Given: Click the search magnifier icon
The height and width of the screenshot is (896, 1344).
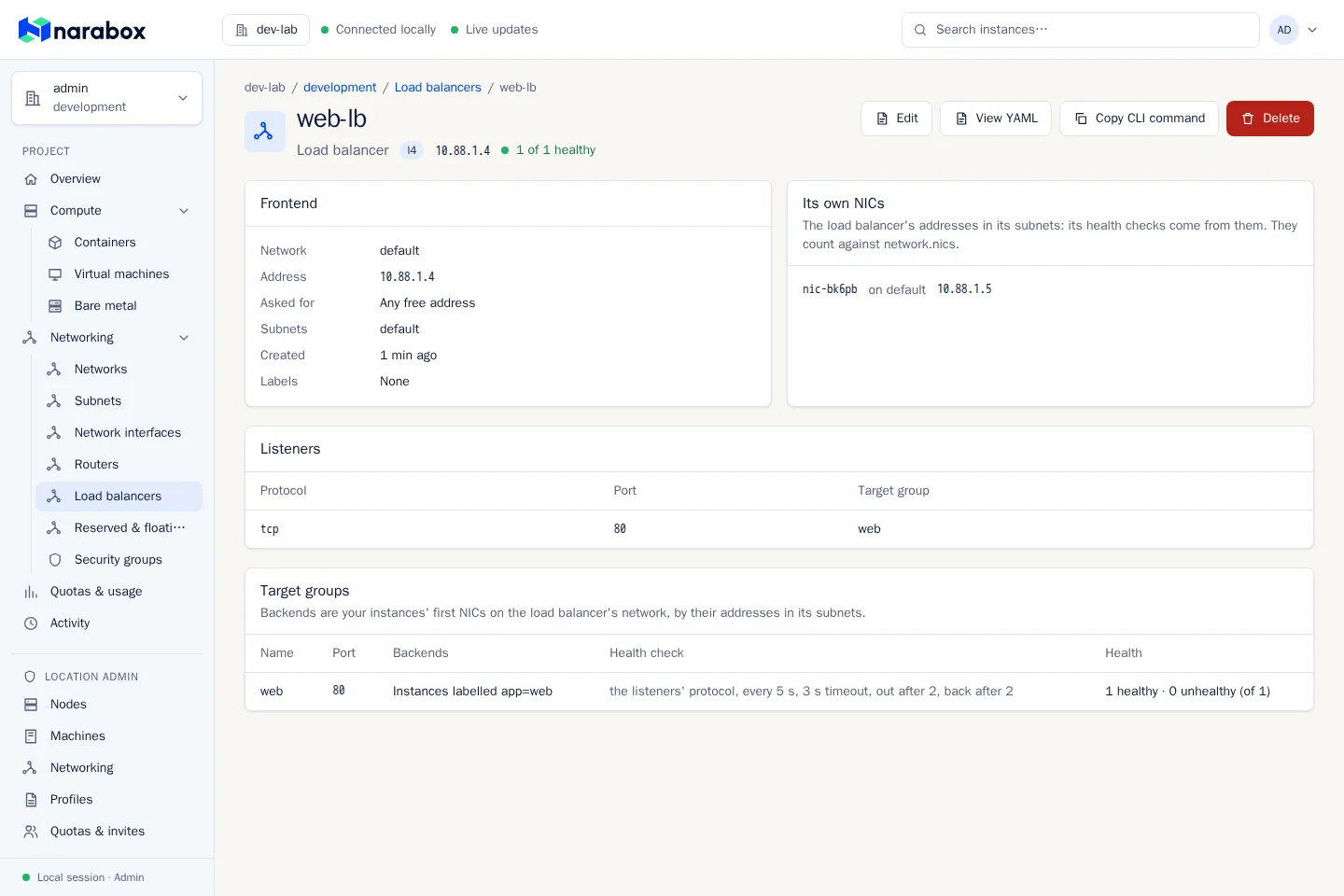Looking at the screenshot, I should (x=920, y=30).
